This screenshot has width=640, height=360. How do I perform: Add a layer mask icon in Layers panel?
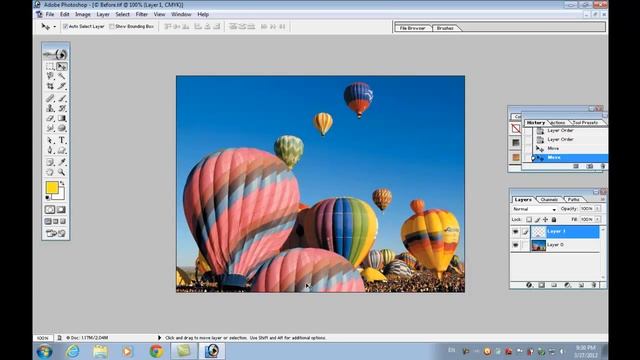coord(542,285)
